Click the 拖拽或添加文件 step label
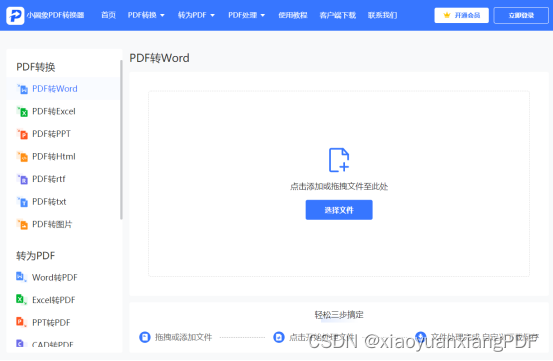553x361 pixels. click(183, 337)
